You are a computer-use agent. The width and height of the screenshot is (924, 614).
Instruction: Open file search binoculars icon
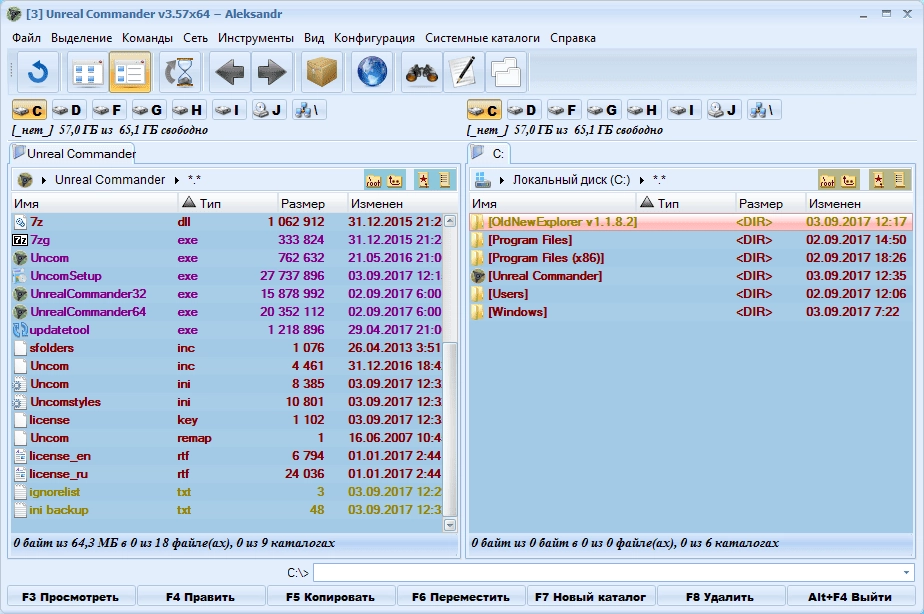click(x=422, y=72)
